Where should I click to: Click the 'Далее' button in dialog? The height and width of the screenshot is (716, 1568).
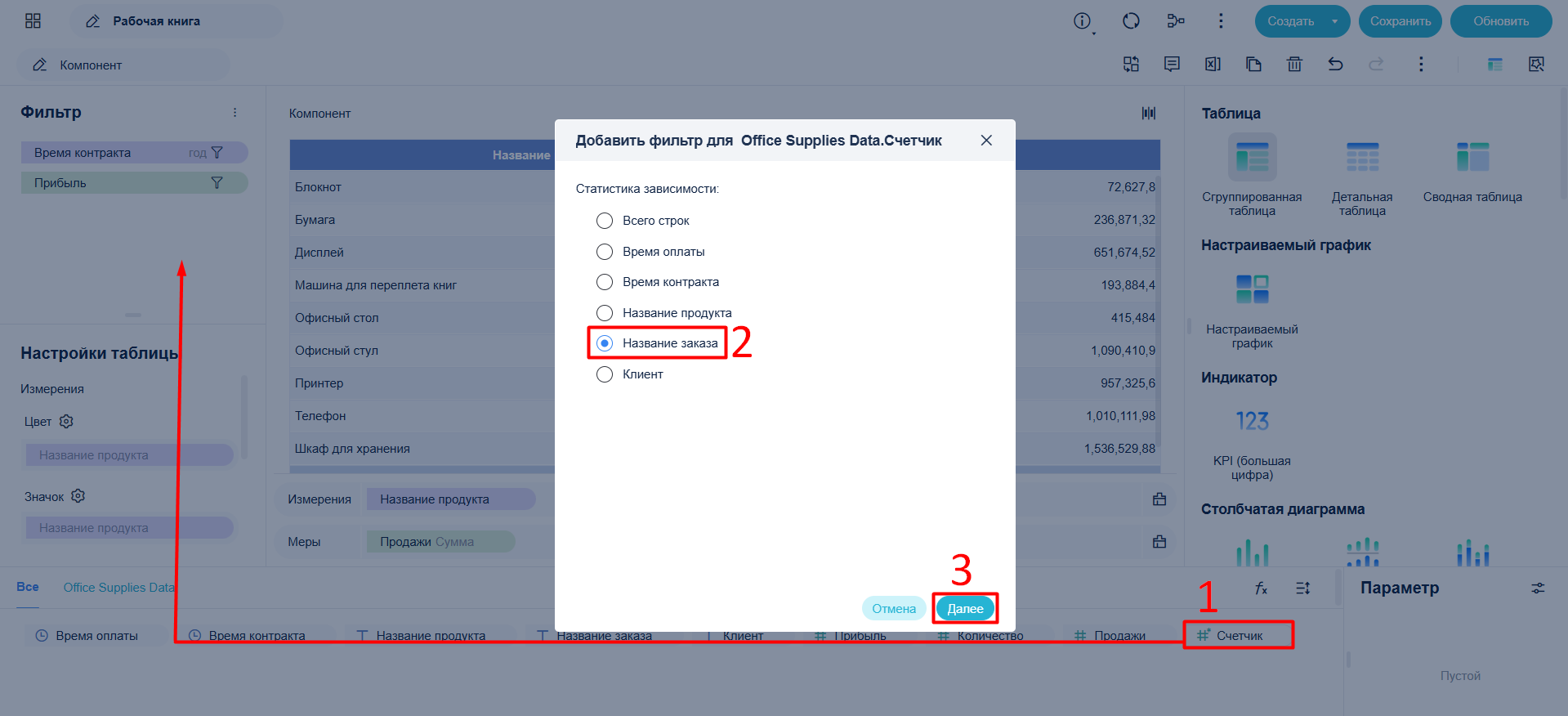point(965,608)
